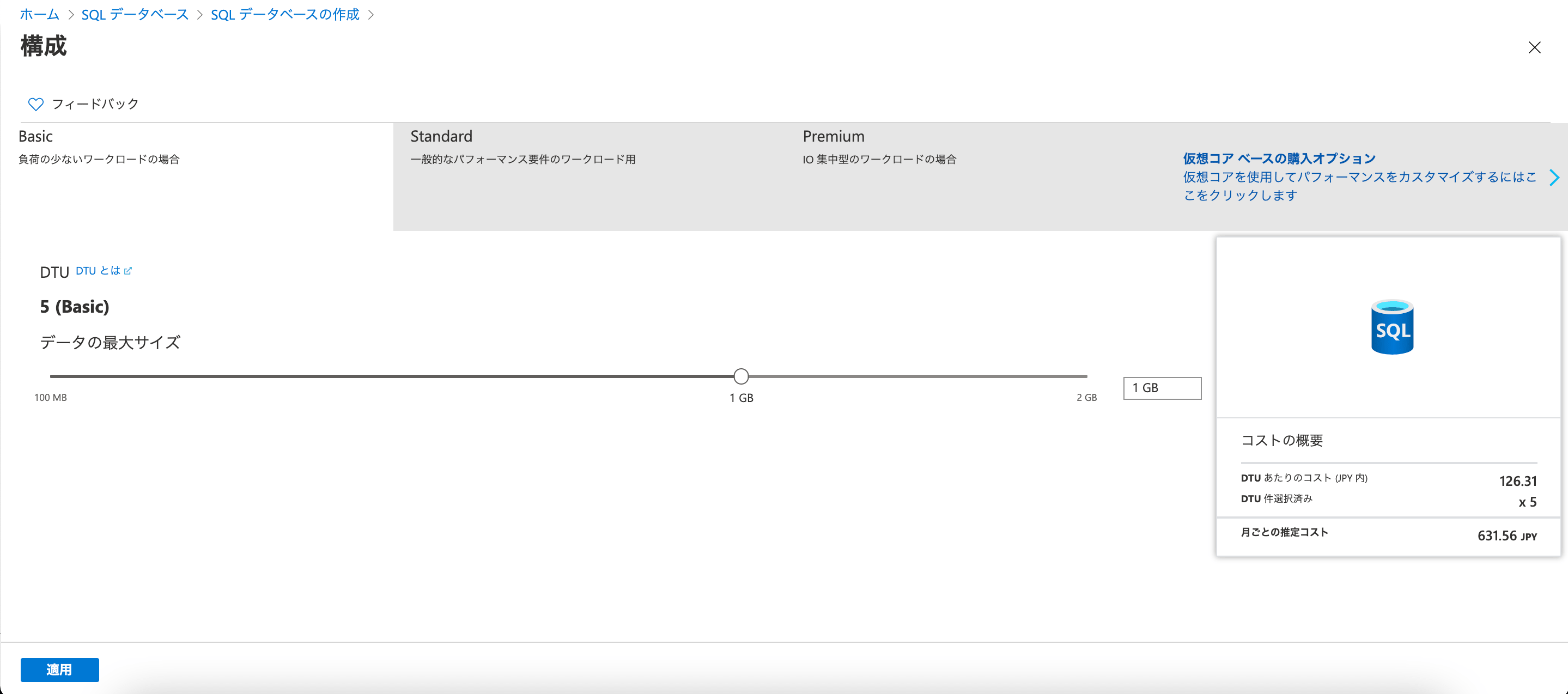Click the フィードバック heart icon

coord(36,104)
